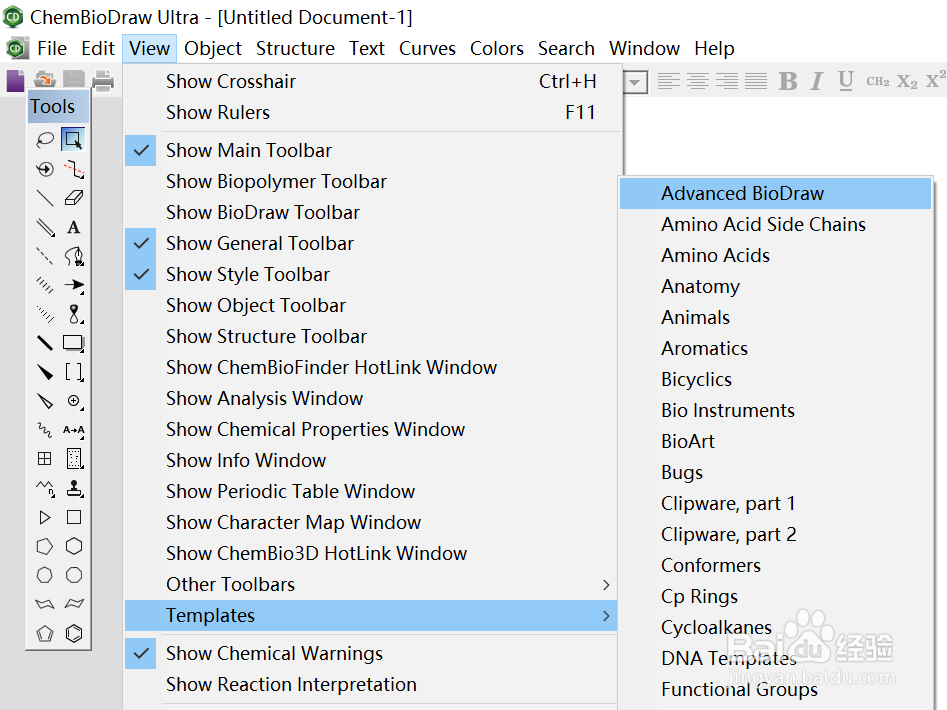Pick the Brackets tool

point(74,372)
